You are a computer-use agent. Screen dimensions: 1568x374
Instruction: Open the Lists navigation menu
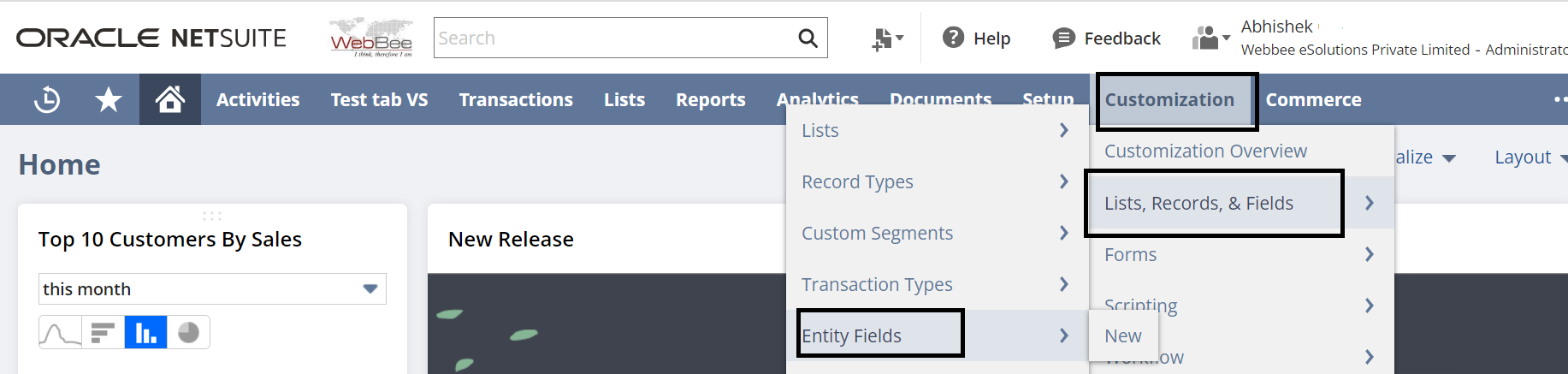point(624,99)
